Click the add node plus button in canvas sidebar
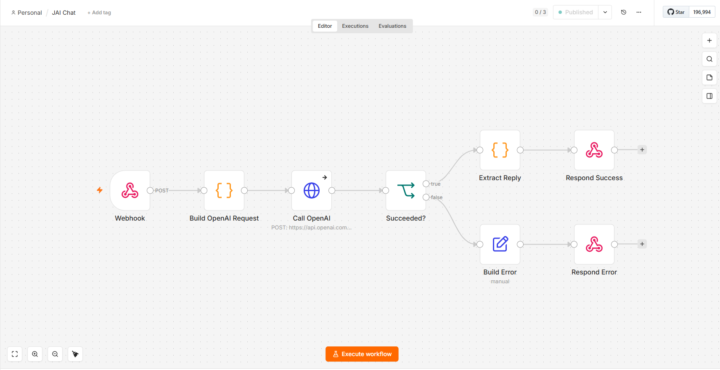 (709, 40)
